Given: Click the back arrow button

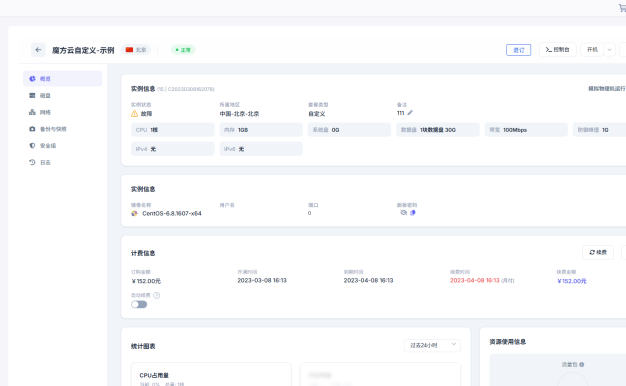Looking at the screenshot, I should click(x=38, y=50).
